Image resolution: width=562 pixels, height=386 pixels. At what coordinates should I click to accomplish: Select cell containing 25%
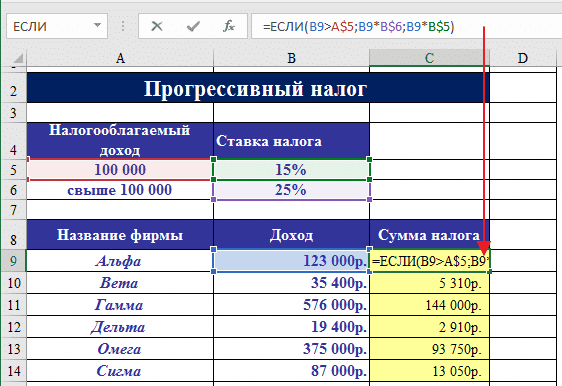coord(291,190)
